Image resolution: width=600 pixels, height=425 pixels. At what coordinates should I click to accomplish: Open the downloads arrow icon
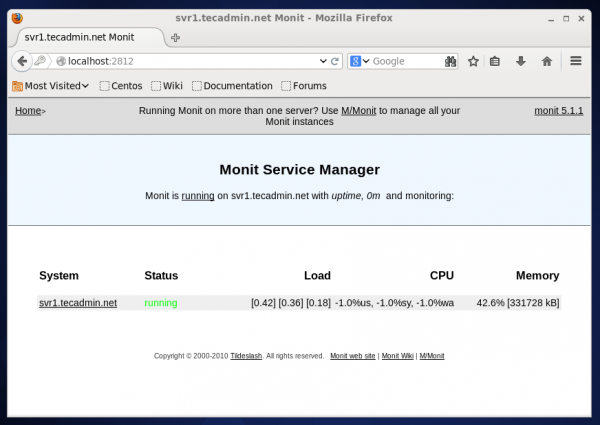[x=521, y=61]
